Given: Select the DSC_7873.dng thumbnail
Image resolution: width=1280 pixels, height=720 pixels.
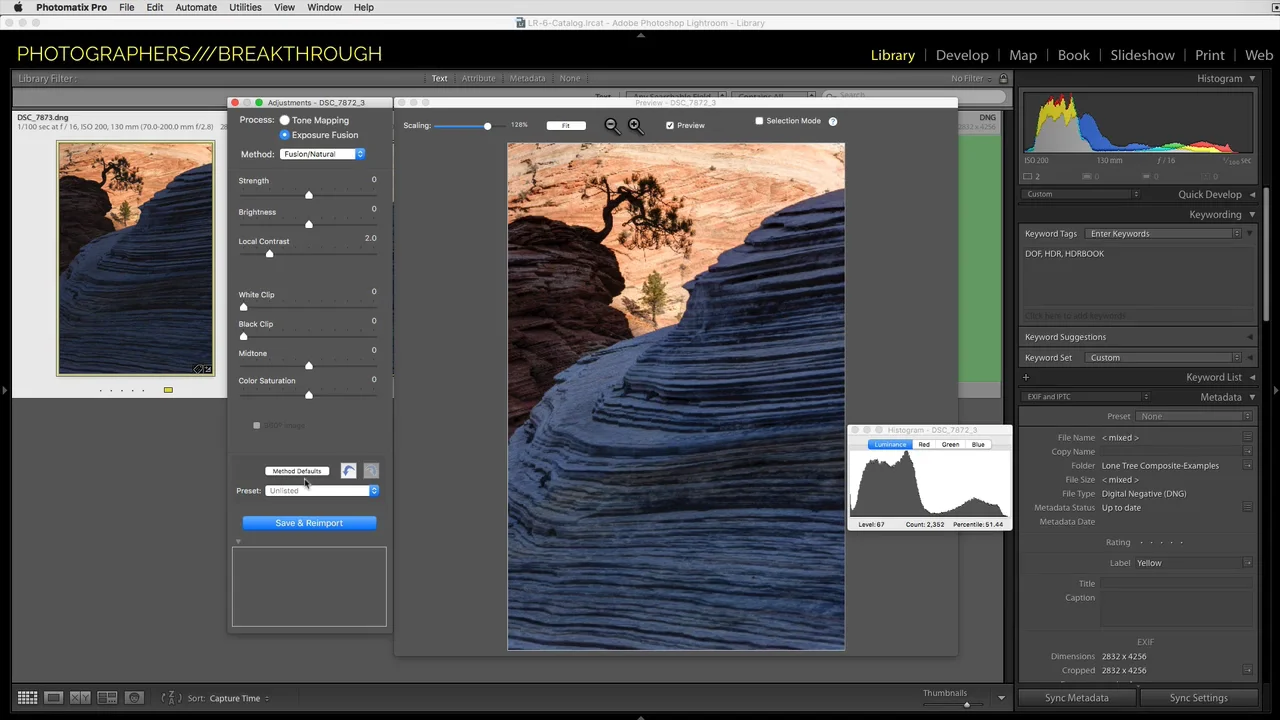Looking at the screenshot, I should click(135, 258).
